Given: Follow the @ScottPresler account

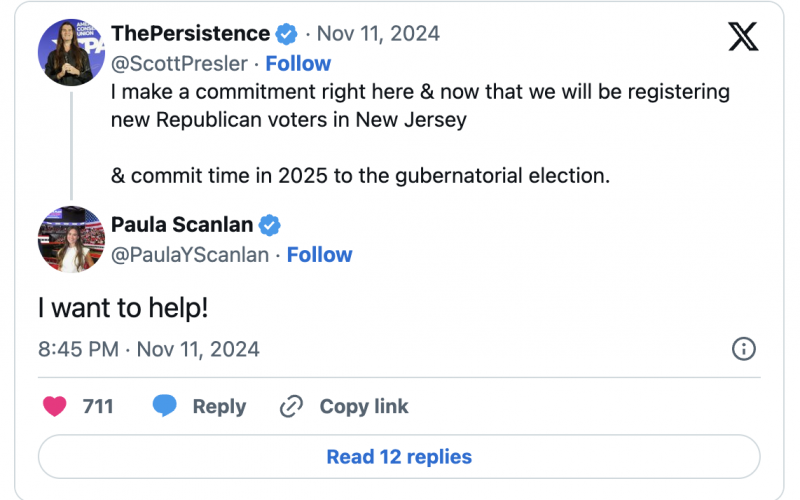Looking at the screenshot, I should point(298,64).
